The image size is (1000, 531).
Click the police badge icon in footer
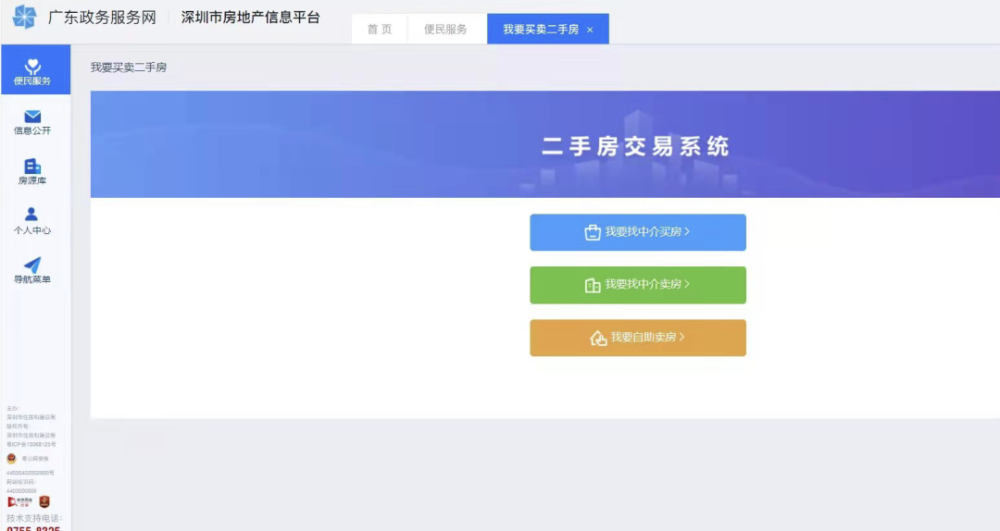click(11, 458)
